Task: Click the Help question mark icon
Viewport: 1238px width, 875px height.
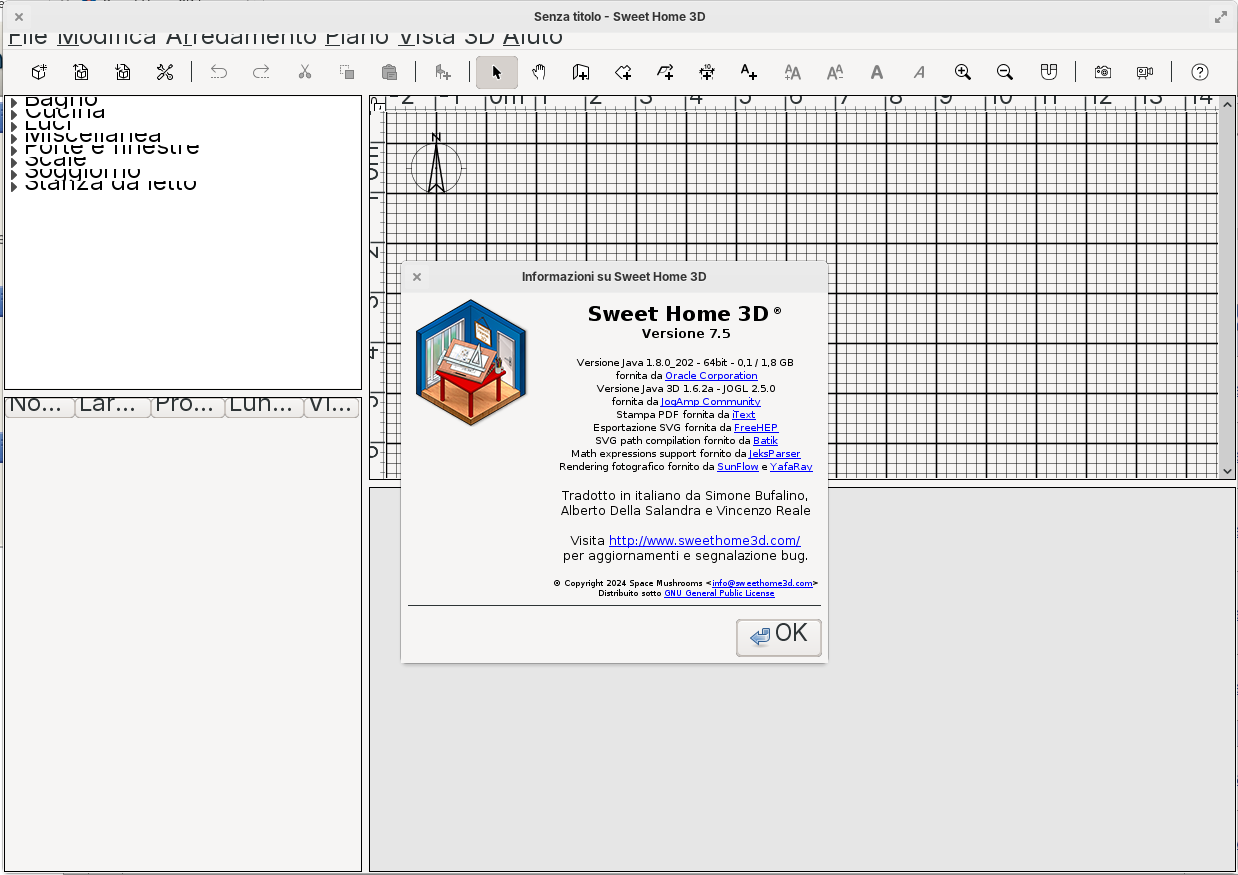Action: click(1200, 72)
